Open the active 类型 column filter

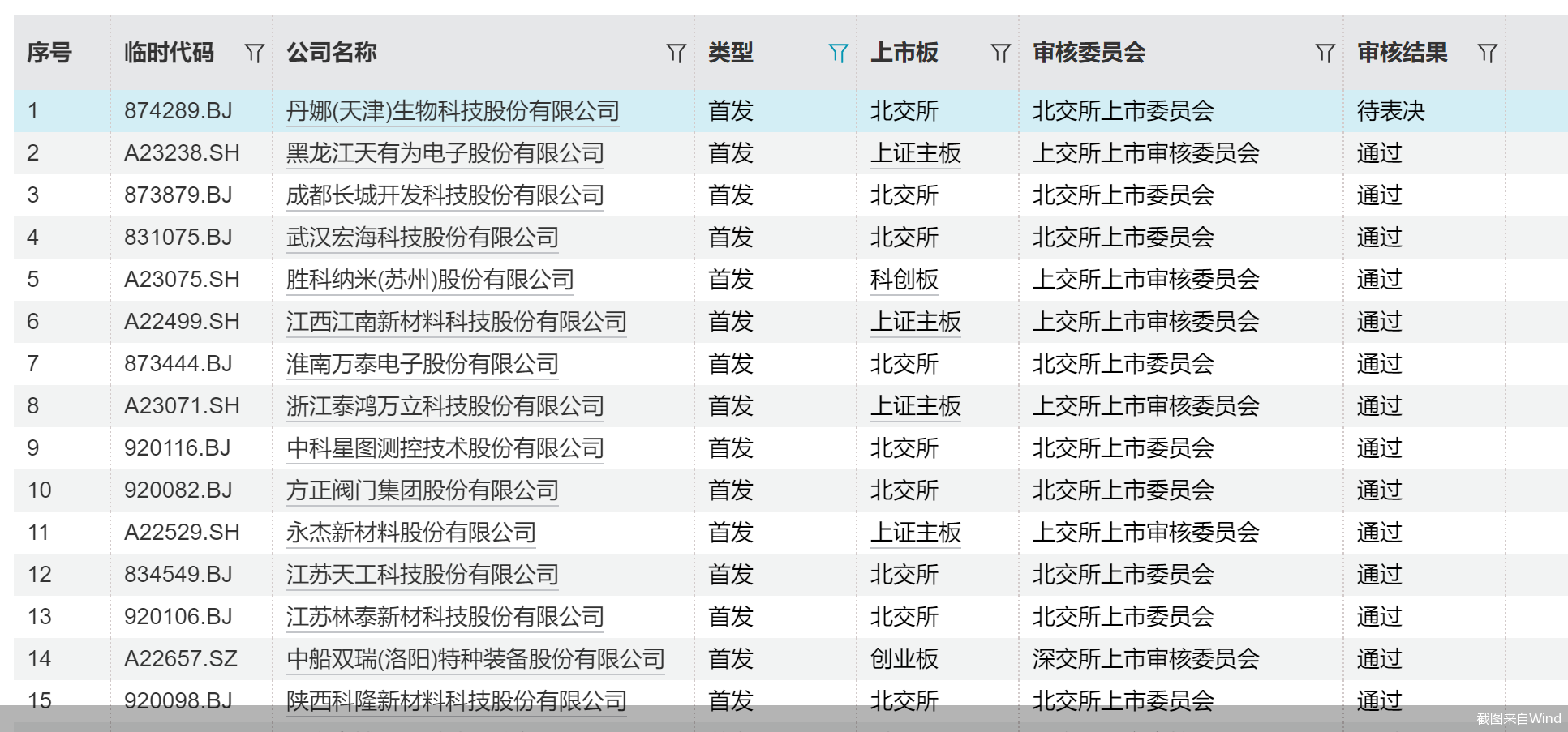tap(838, 54)
